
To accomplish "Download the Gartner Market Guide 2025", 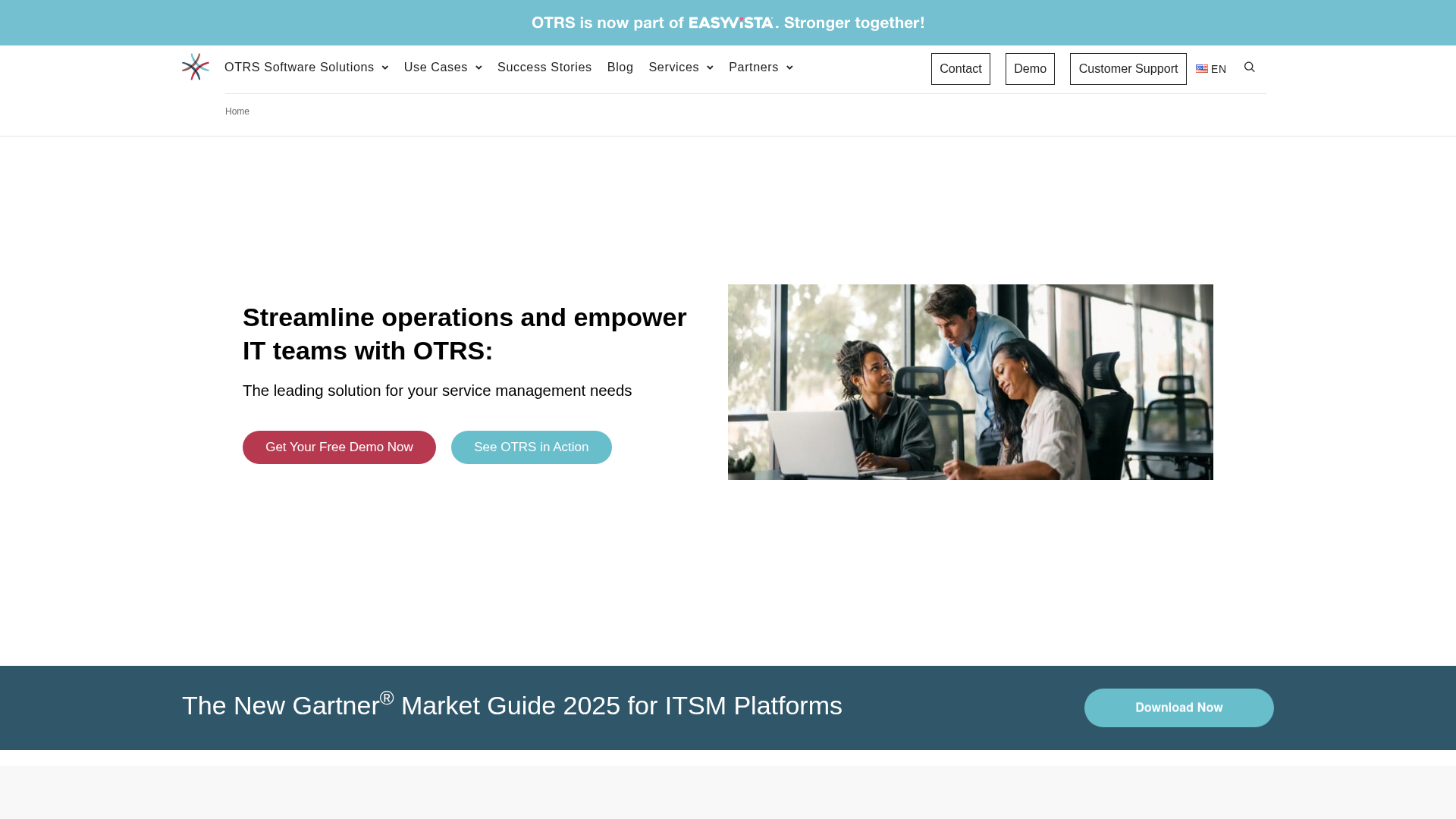I will pyautogui.click(x=1178, y=708).
